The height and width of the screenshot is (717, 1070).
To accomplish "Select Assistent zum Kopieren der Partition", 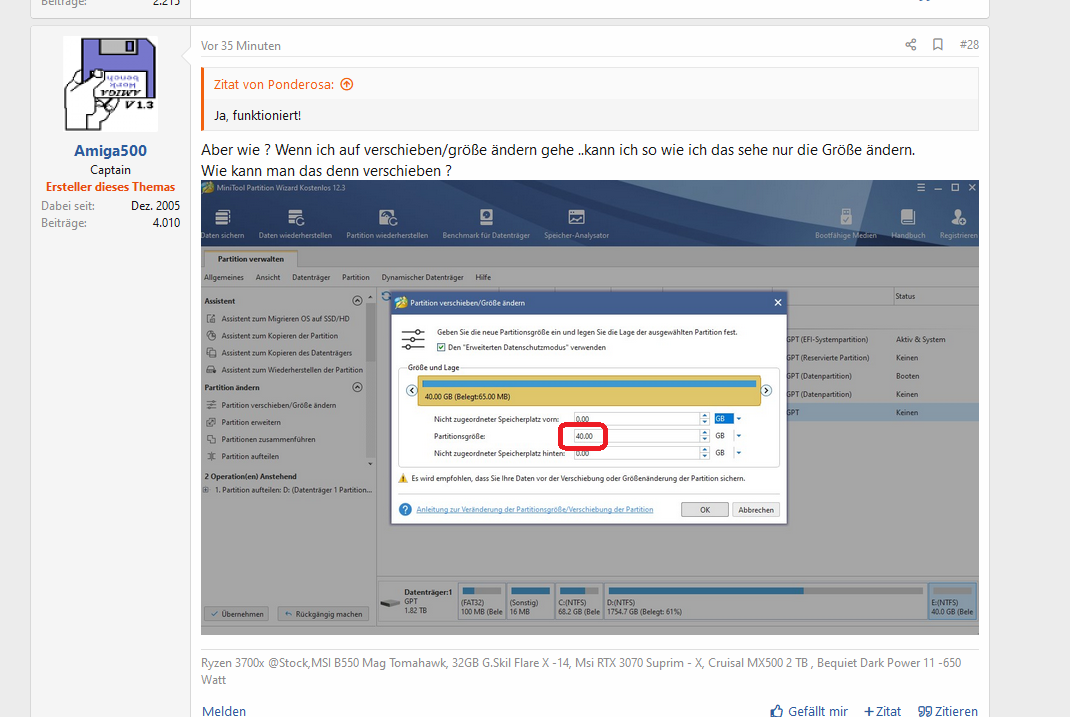I will tap(279, 336).
